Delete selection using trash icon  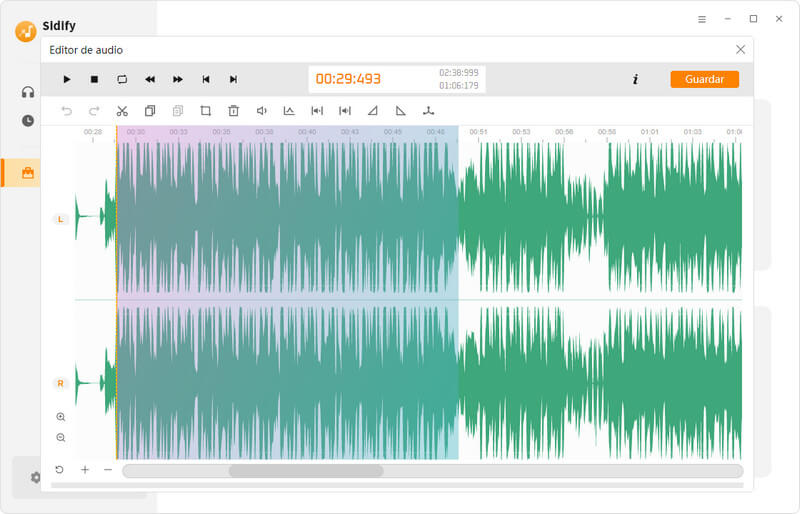pyautogui.click(x=234, y=111)
